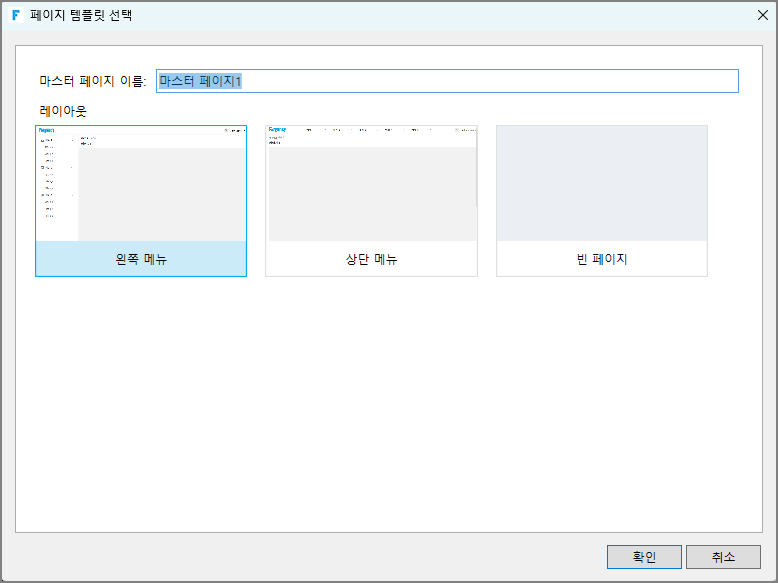Click the logo inside the 상단 메뉴 preview
778x583 pixels.
pyautogui.click(x=278, y=130)
